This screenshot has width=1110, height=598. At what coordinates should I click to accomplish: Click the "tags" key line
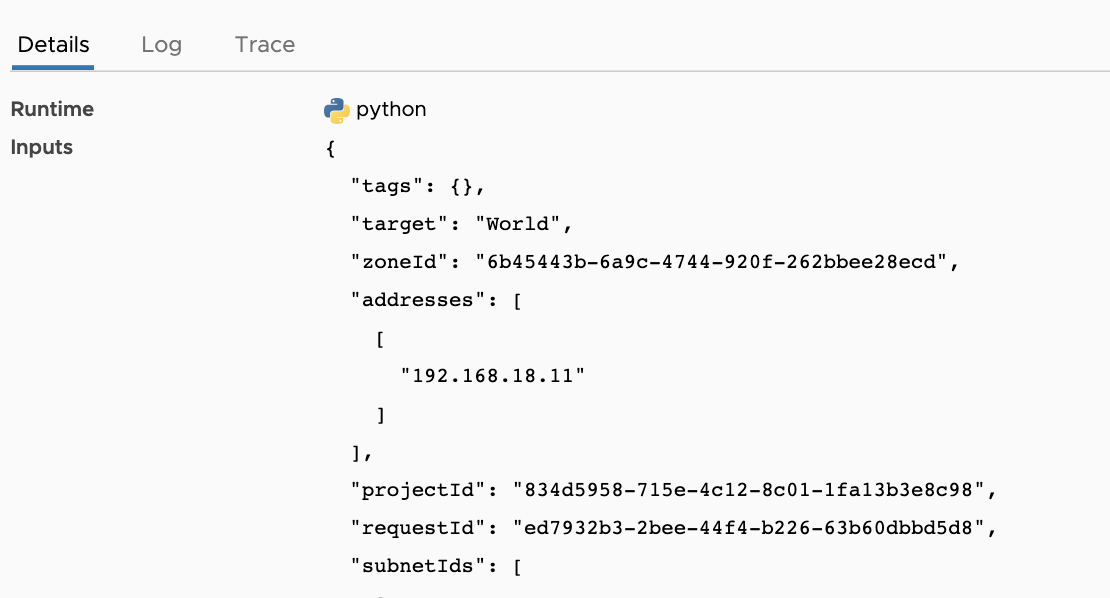tap(418, 186)
